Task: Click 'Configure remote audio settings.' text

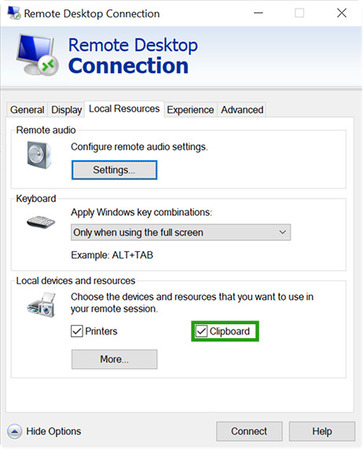Action: pyautogui.click(x=139, y=147)
